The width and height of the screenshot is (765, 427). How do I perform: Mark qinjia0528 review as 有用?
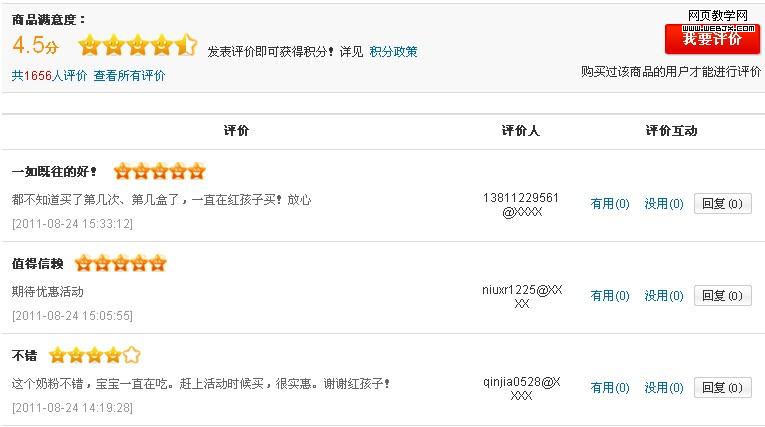609,388
